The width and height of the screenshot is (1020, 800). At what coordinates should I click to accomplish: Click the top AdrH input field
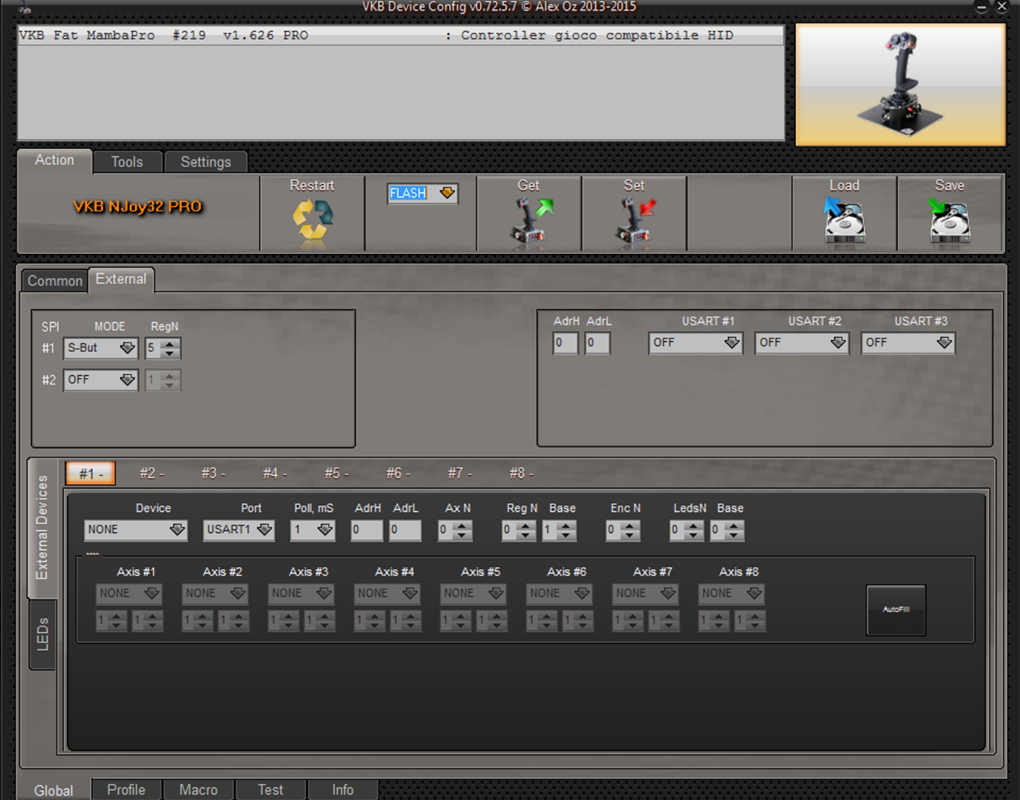click(x=565, y=343)
